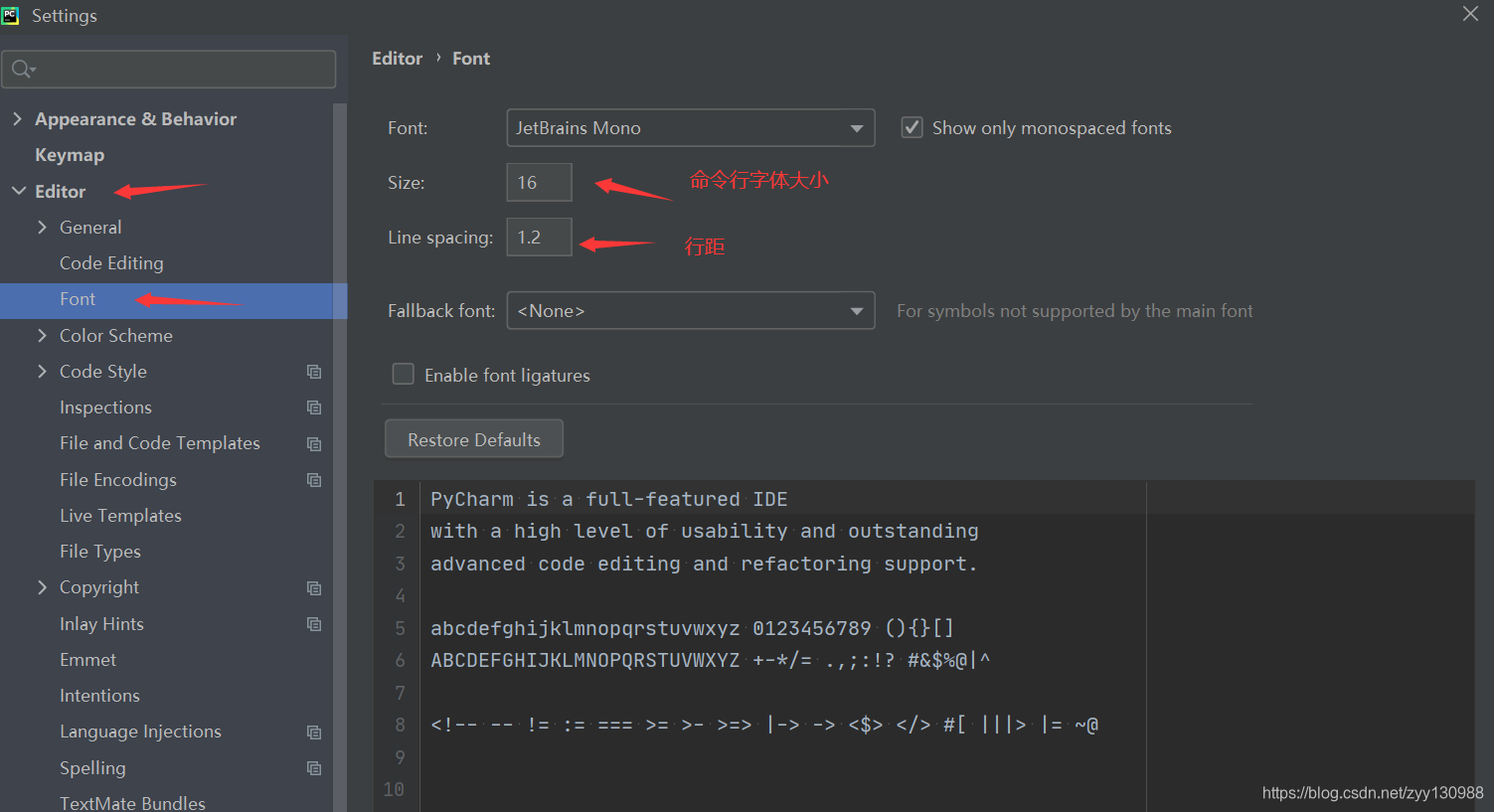Image resolution: width=1494 pixels, height=812 pixels.
Task: Select the Font settings item
Action: click(173, 300)
